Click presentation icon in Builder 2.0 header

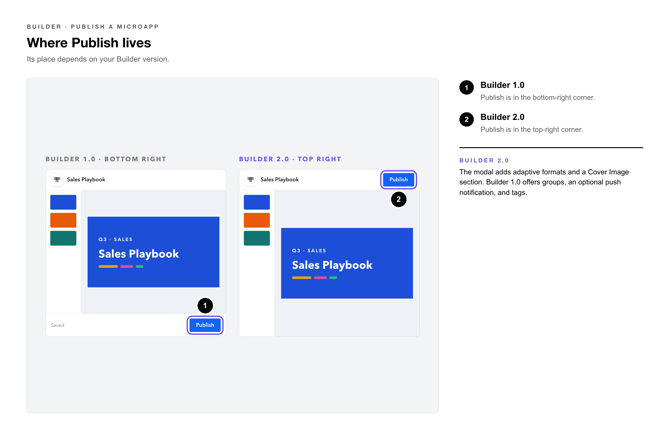251,180
